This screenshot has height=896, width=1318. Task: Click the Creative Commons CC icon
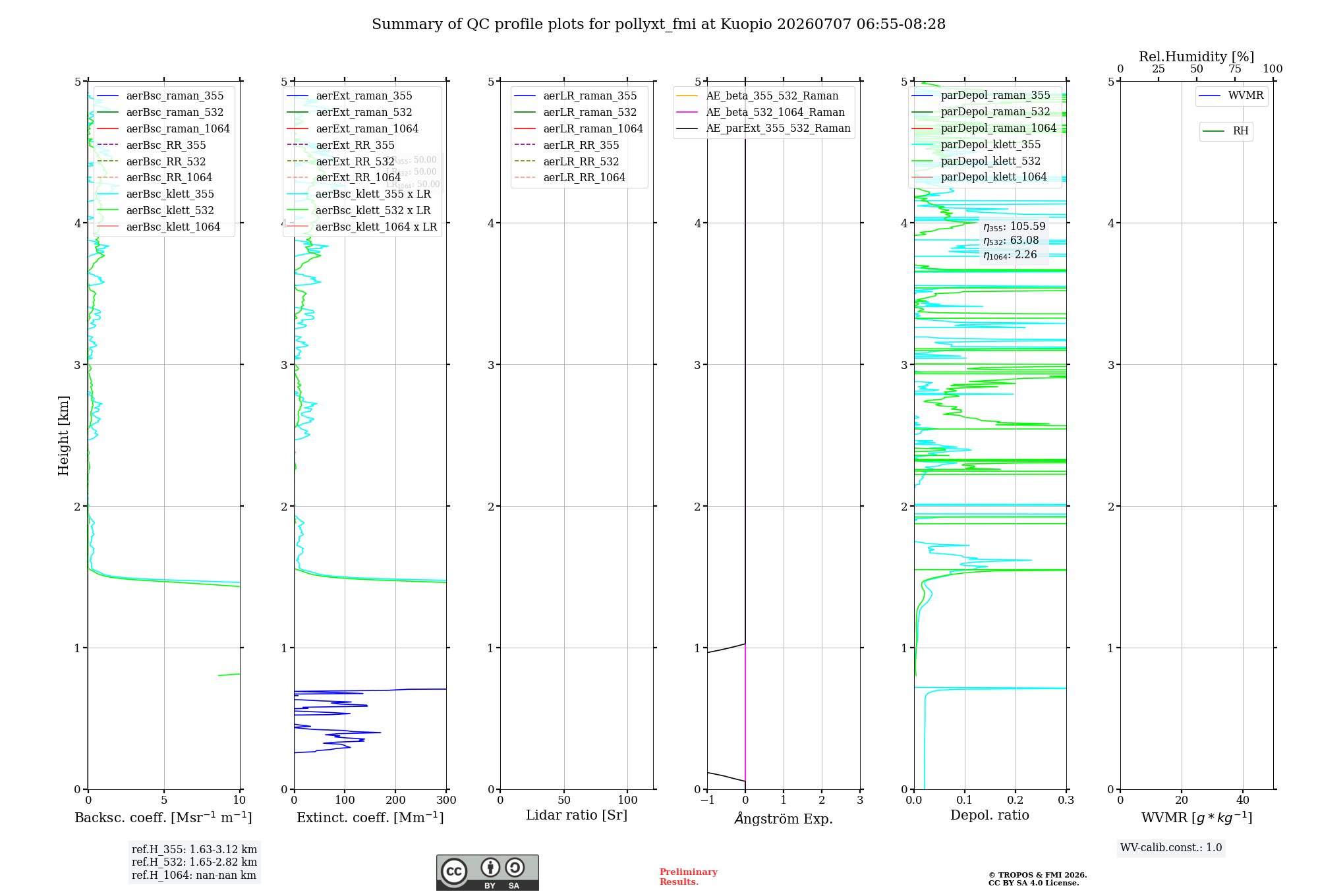point(454,871)
